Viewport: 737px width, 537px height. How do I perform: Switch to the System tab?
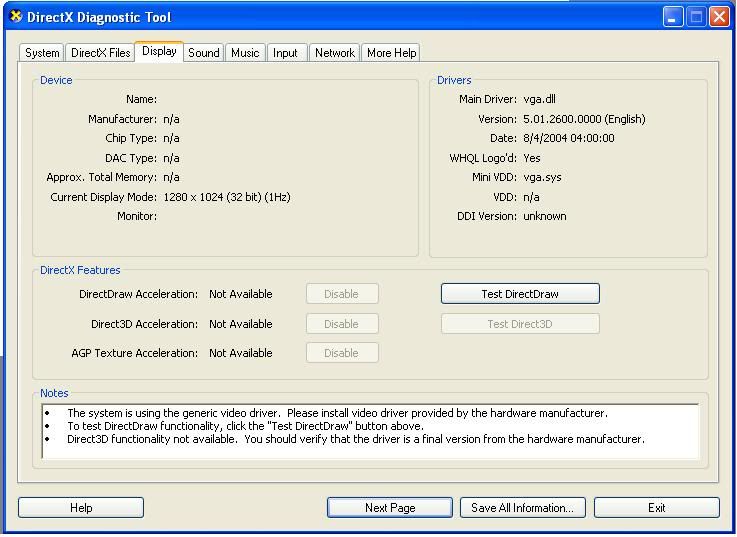42,53
